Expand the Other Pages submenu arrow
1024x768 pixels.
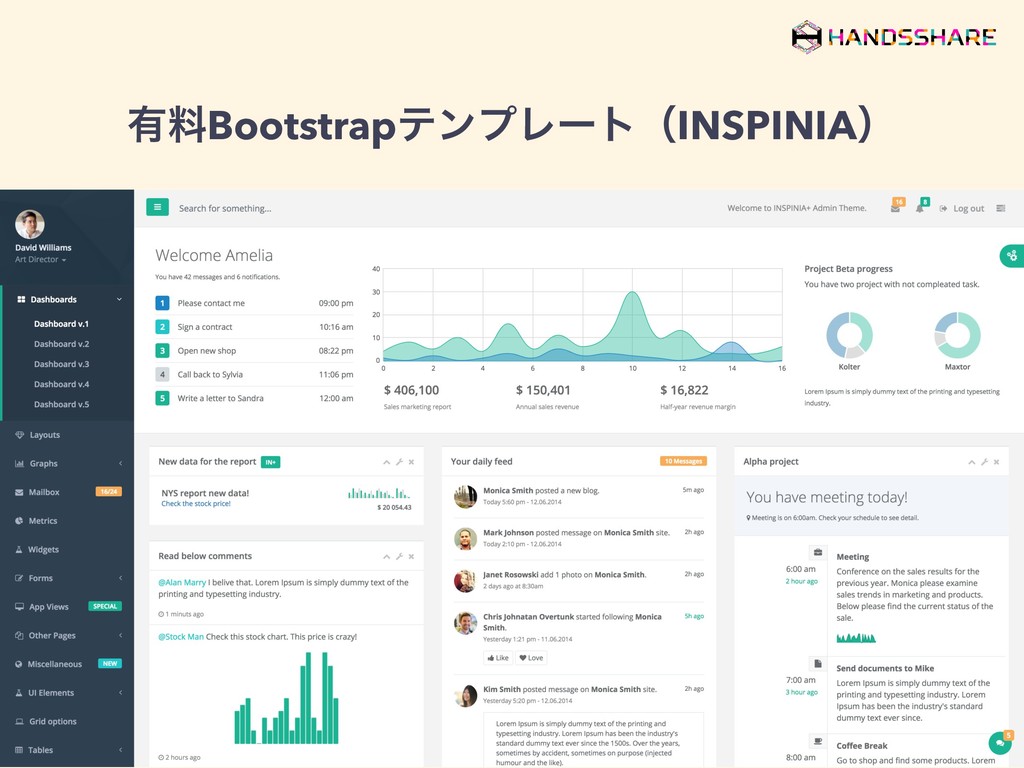tap(120, 635)
